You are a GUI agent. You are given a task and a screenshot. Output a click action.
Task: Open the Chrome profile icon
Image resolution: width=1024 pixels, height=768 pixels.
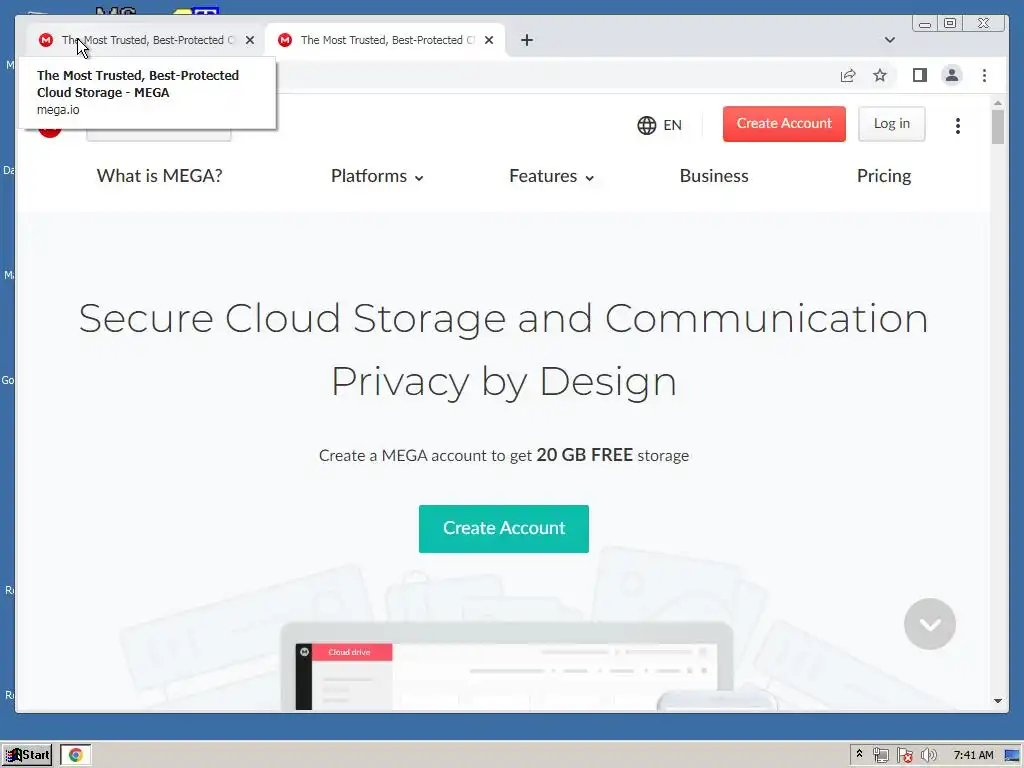tap(952, 76)
